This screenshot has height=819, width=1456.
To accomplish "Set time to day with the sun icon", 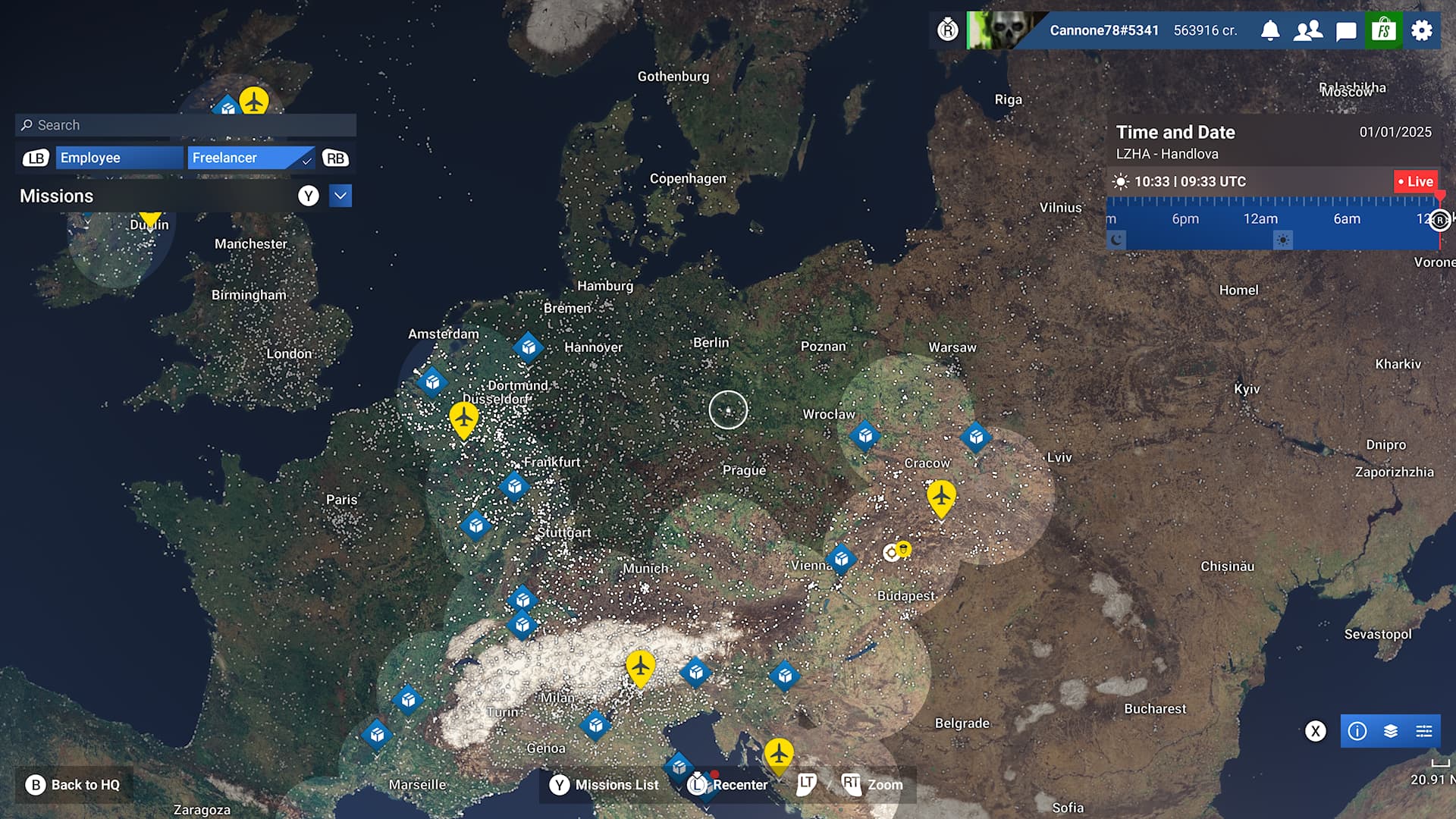I will [x=1282, y=240].
